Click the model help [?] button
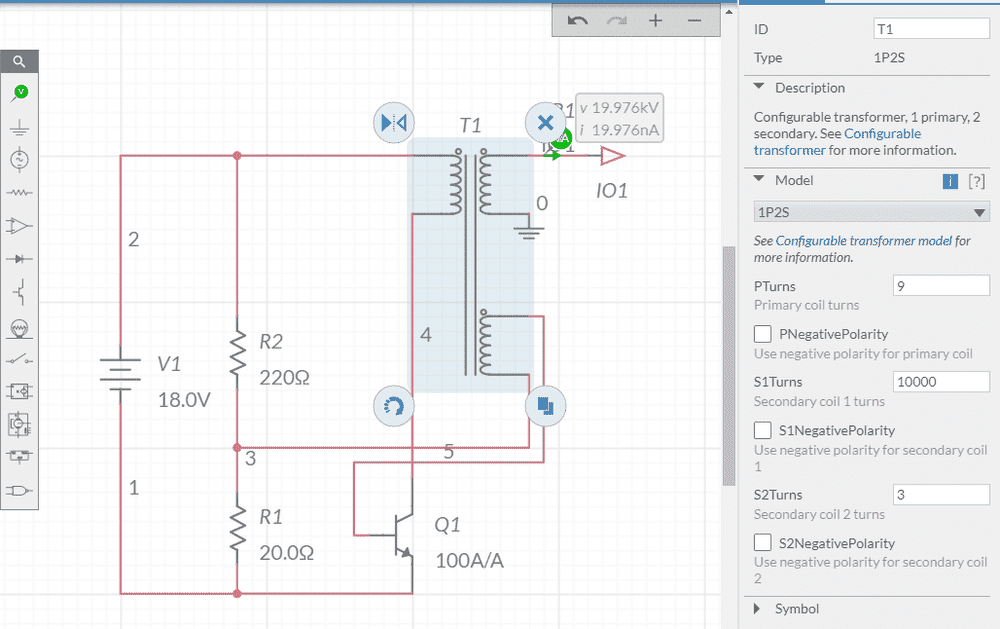 click(977, 181)
